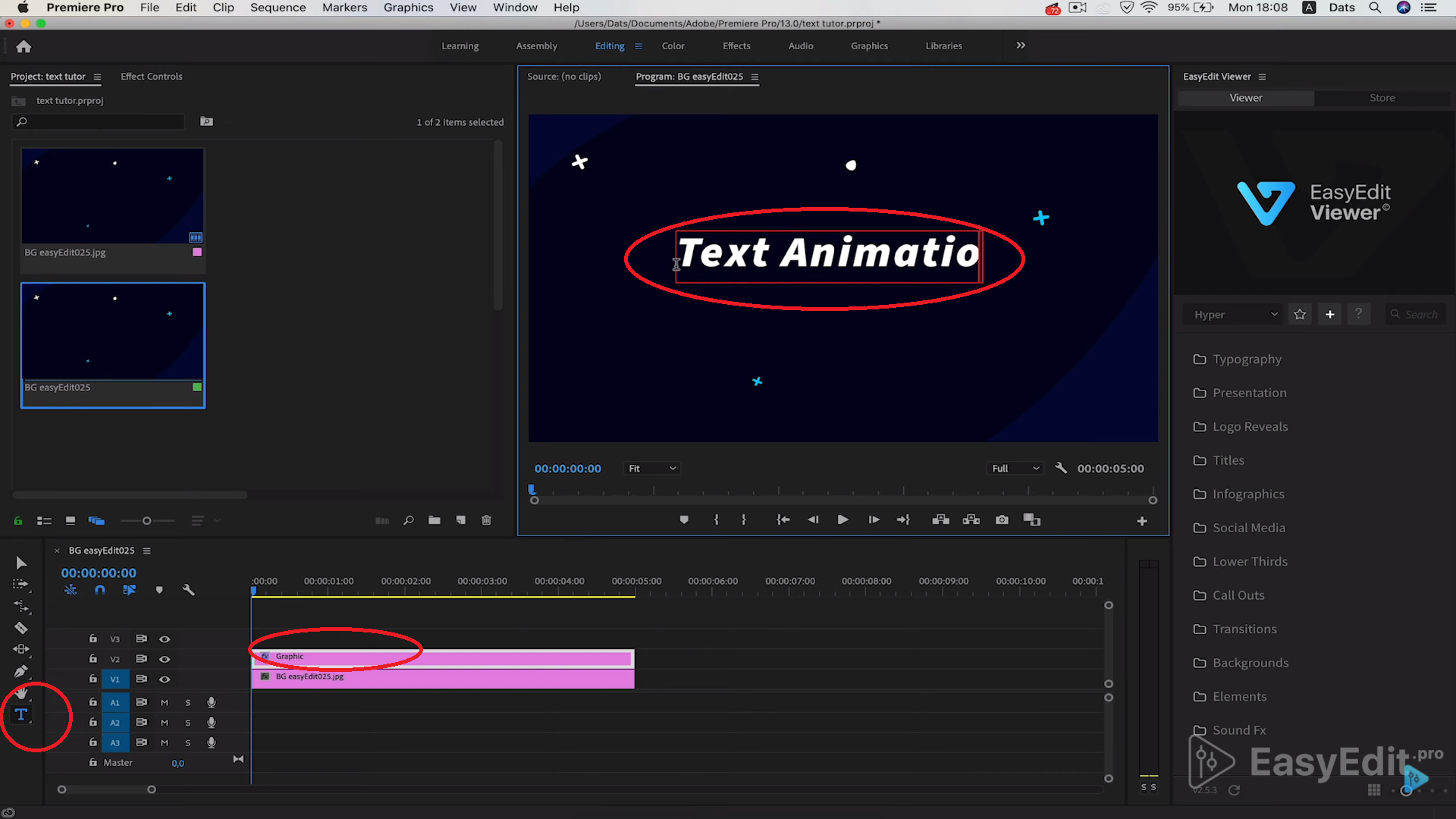Expand Transitions category in EasyEdit panel
This screenshot has width=1456, height=819.
click(x=1245, y=628)
